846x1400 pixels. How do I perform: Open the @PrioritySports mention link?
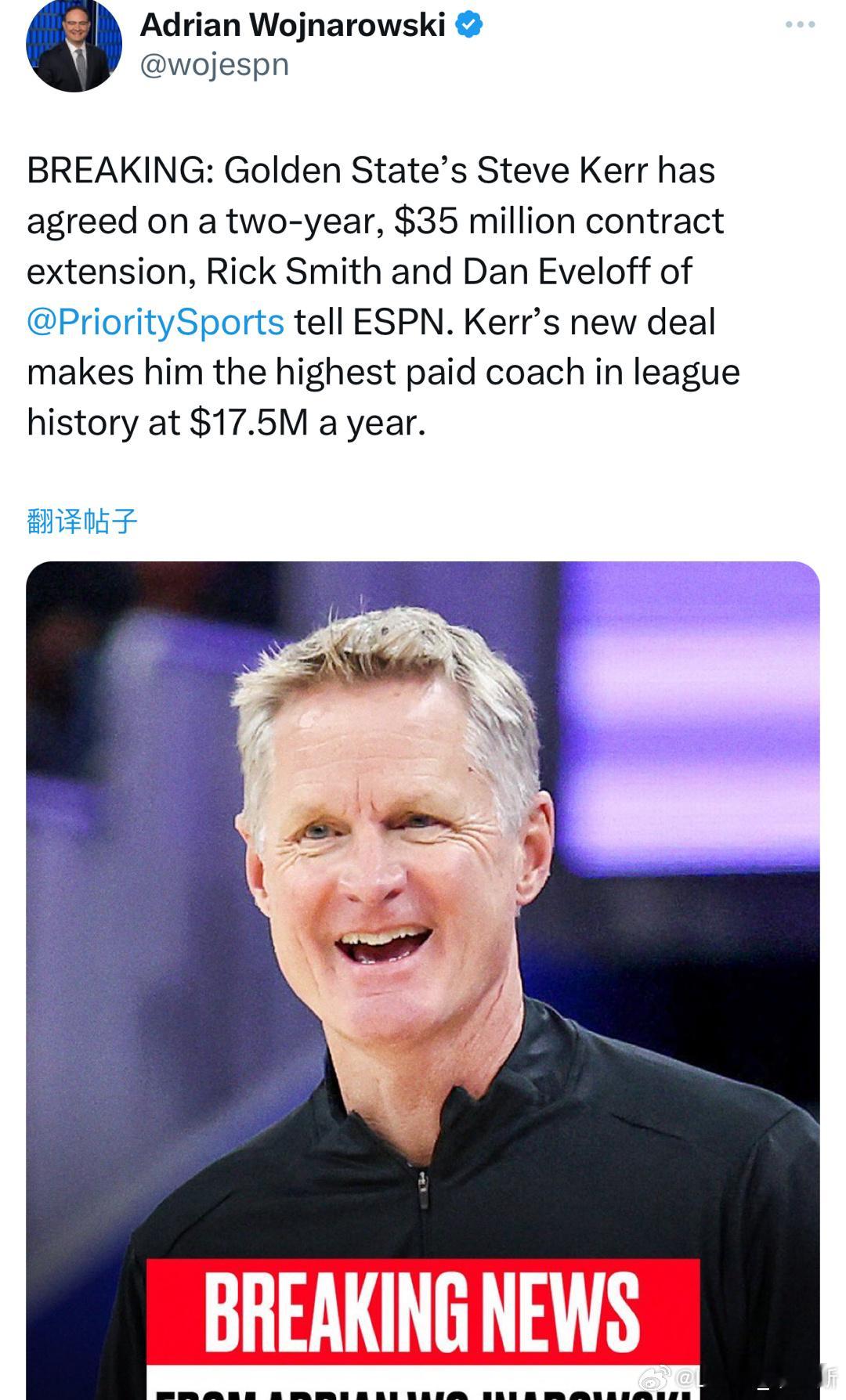(x=155, y=322)
